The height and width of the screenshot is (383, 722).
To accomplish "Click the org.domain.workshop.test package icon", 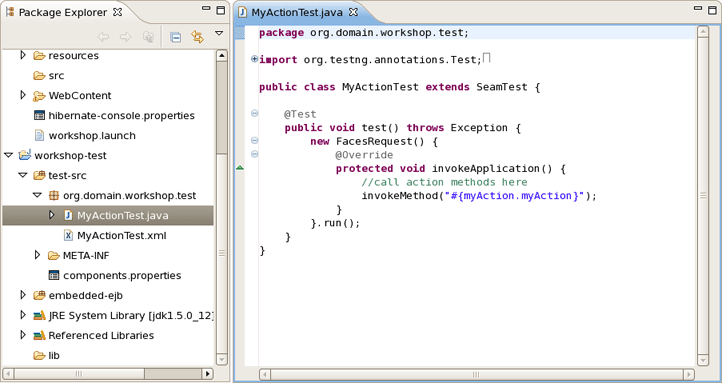I will [x=54, y=195].
